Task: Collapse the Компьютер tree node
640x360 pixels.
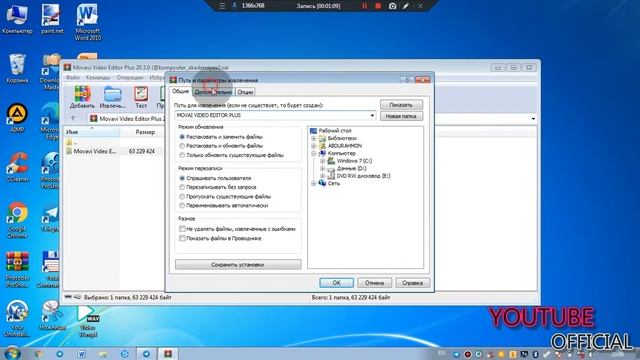Action: click(313, 153)
